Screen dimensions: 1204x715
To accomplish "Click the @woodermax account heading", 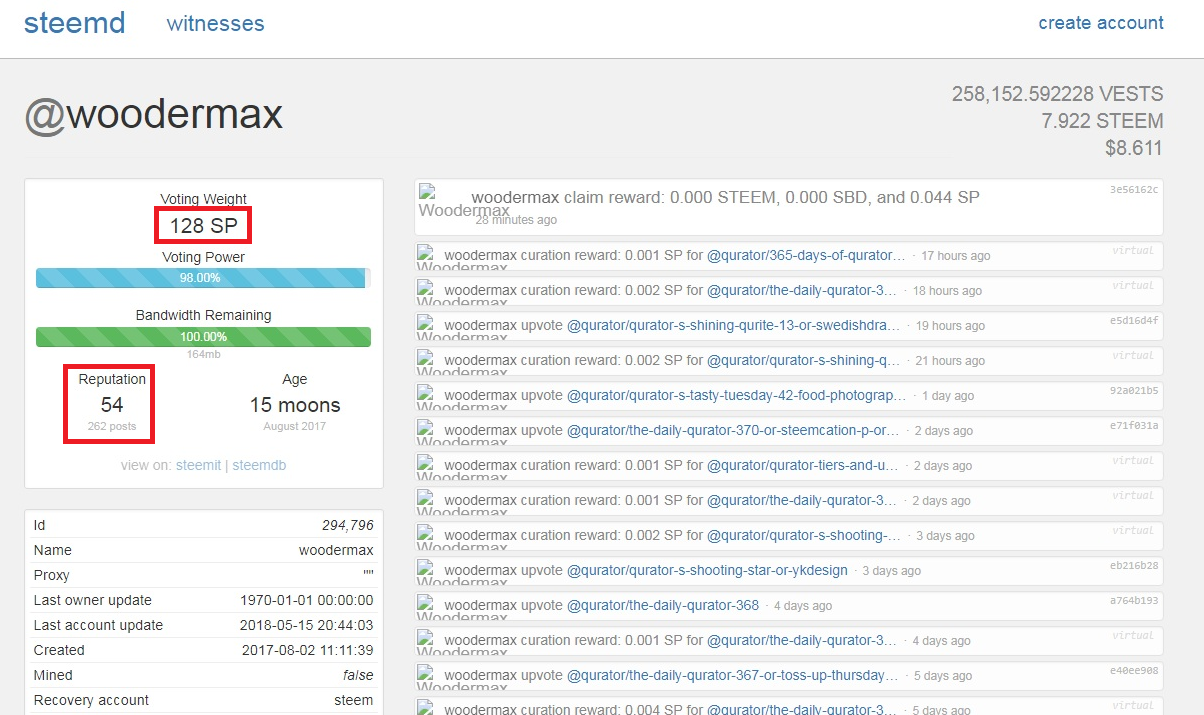I will pyautogui.click(x=153, y=115).
